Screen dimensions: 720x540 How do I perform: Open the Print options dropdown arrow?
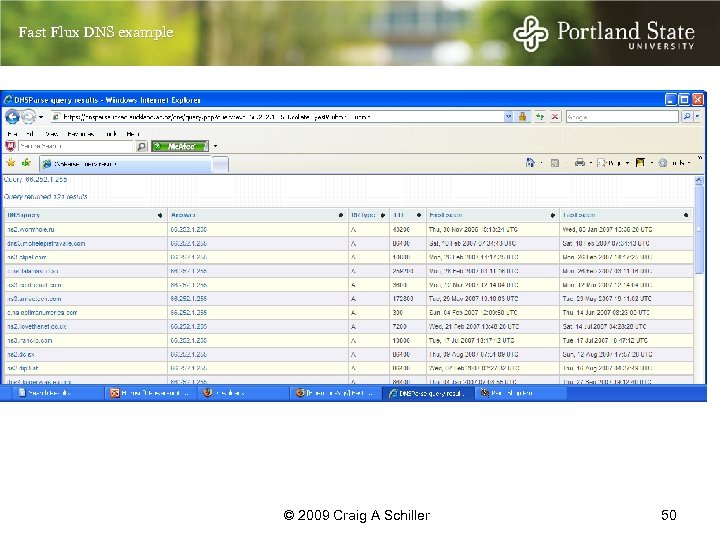click(x=591, y=163)
